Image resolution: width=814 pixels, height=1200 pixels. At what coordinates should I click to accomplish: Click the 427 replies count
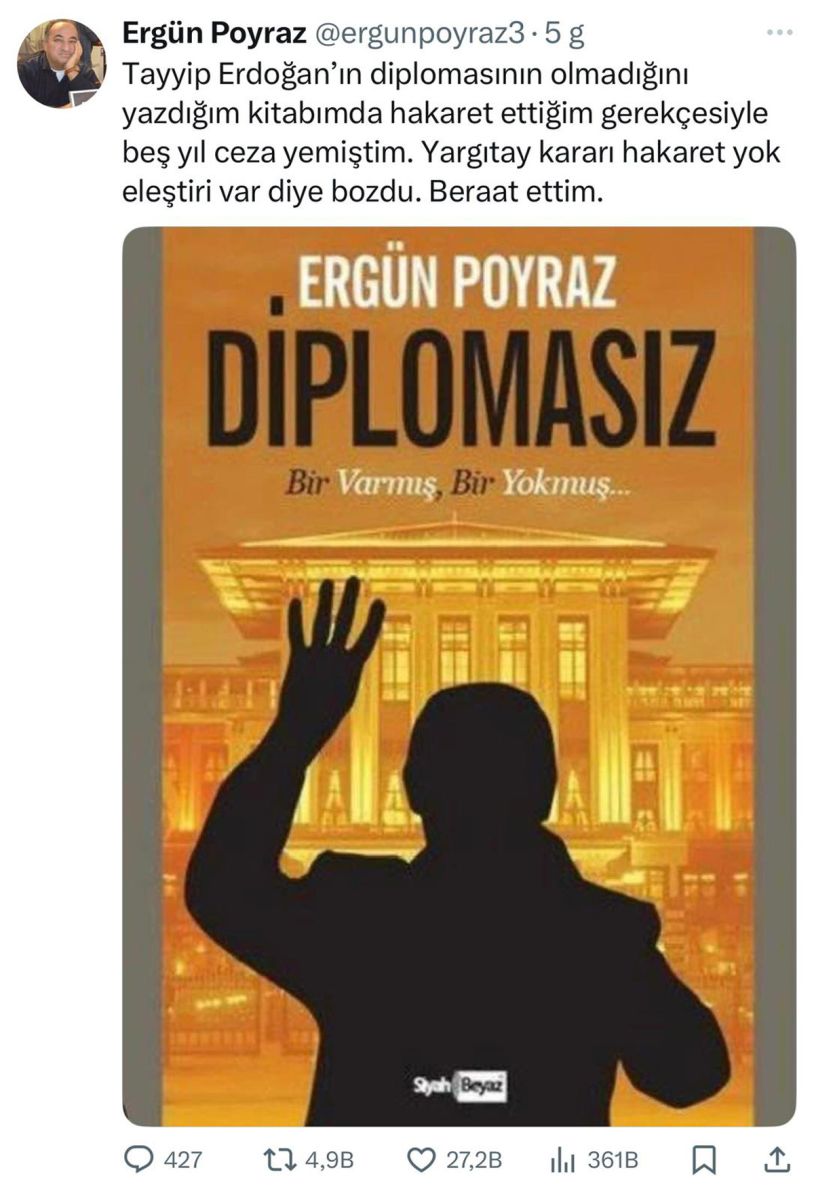coord(182,1160)
